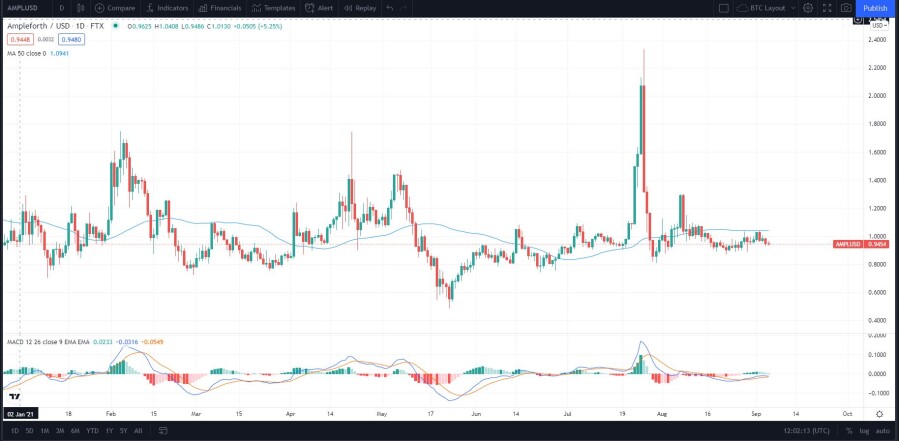Open axis settings gear at bottom right
Image resolution: width=899 pixels, height=441 pixels.
[x=880, y=413]
